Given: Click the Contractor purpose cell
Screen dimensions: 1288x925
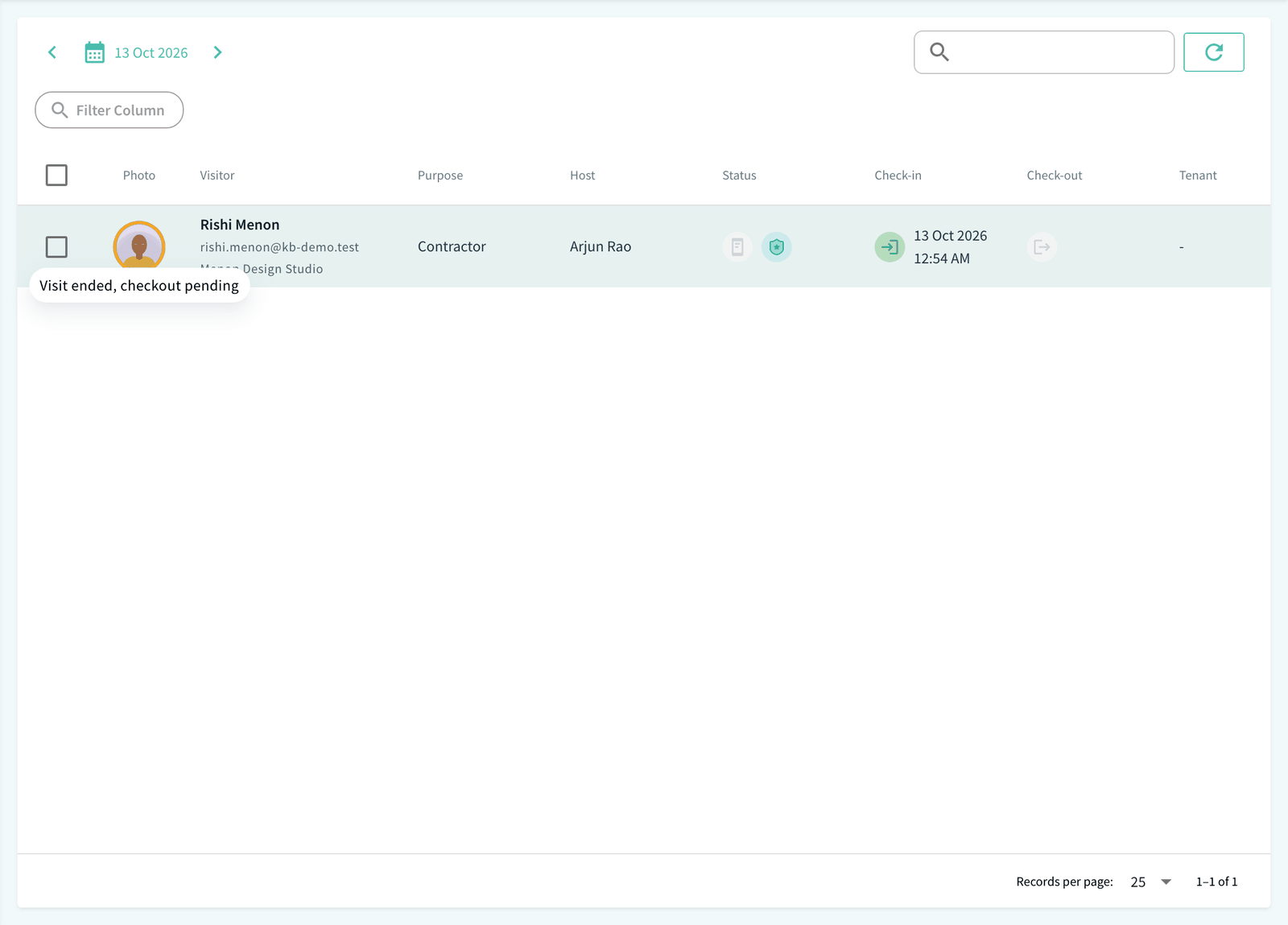Looking at the screenshot, I should tap(452, 246).
